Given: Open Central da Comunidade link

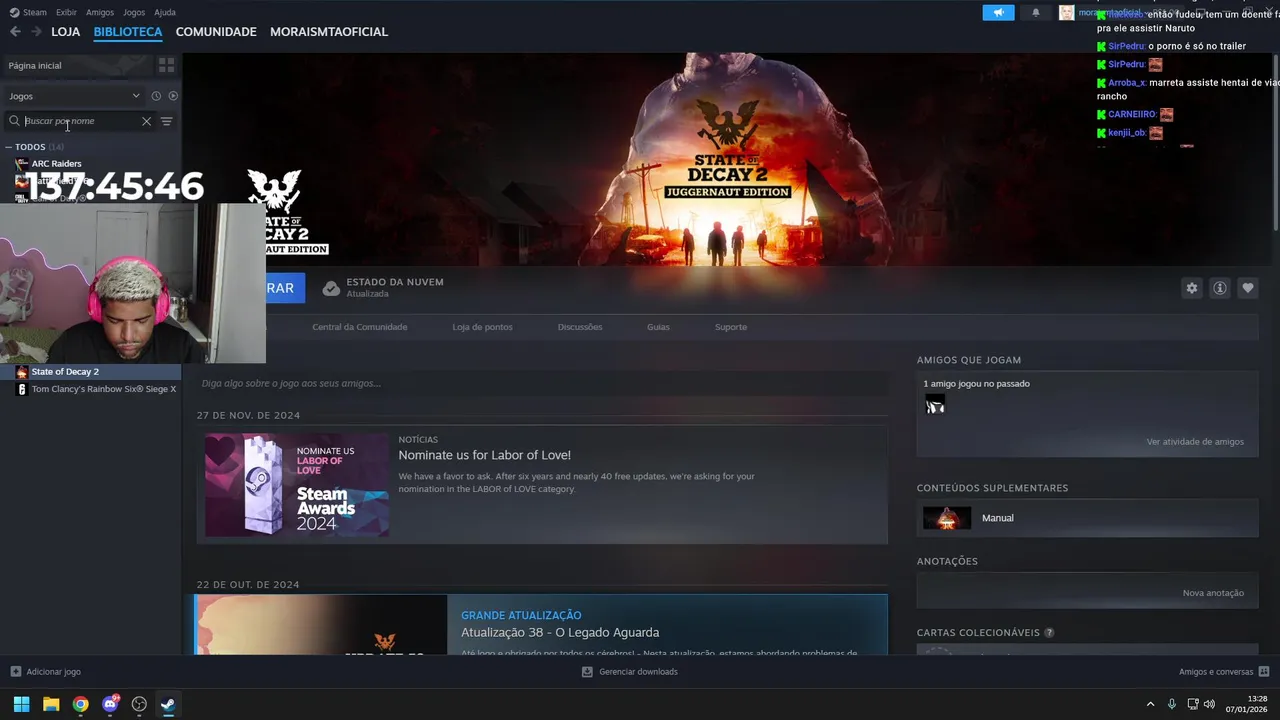Looking at the screenshot, I should click(359, 327).
